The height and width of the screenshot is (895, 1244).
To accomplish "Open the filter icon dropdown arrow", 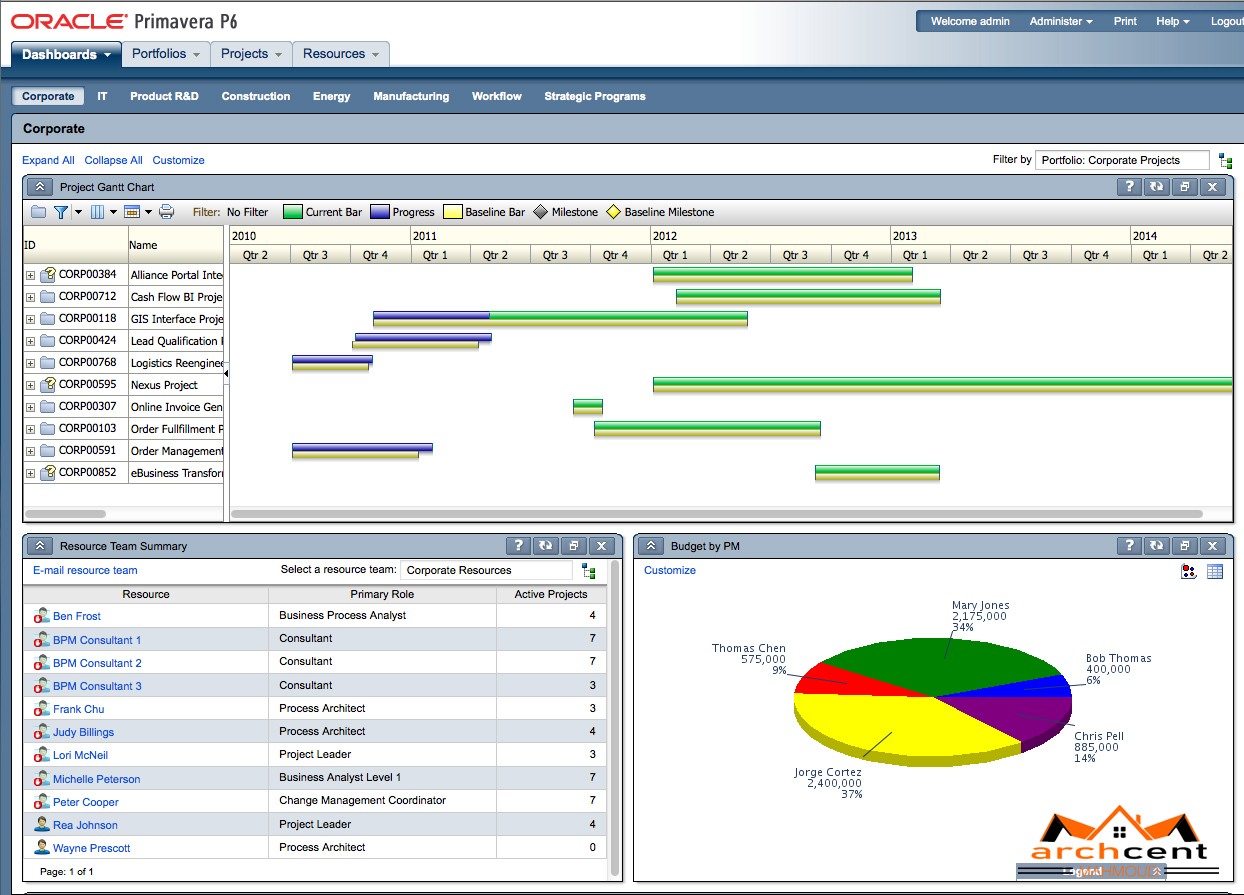I will pos(78,212).
